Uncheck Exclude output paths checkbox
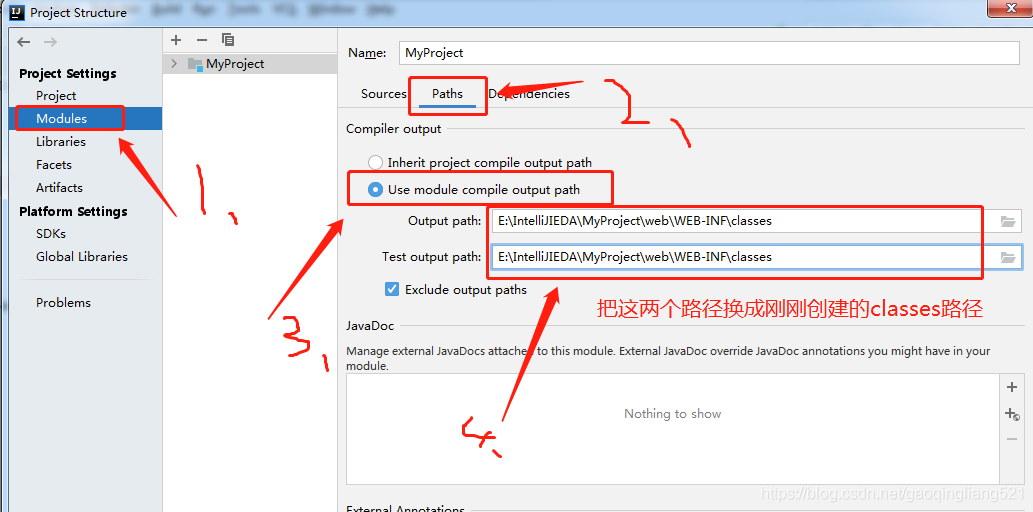This screenshot has height=512, width=1033. [392, 289]
